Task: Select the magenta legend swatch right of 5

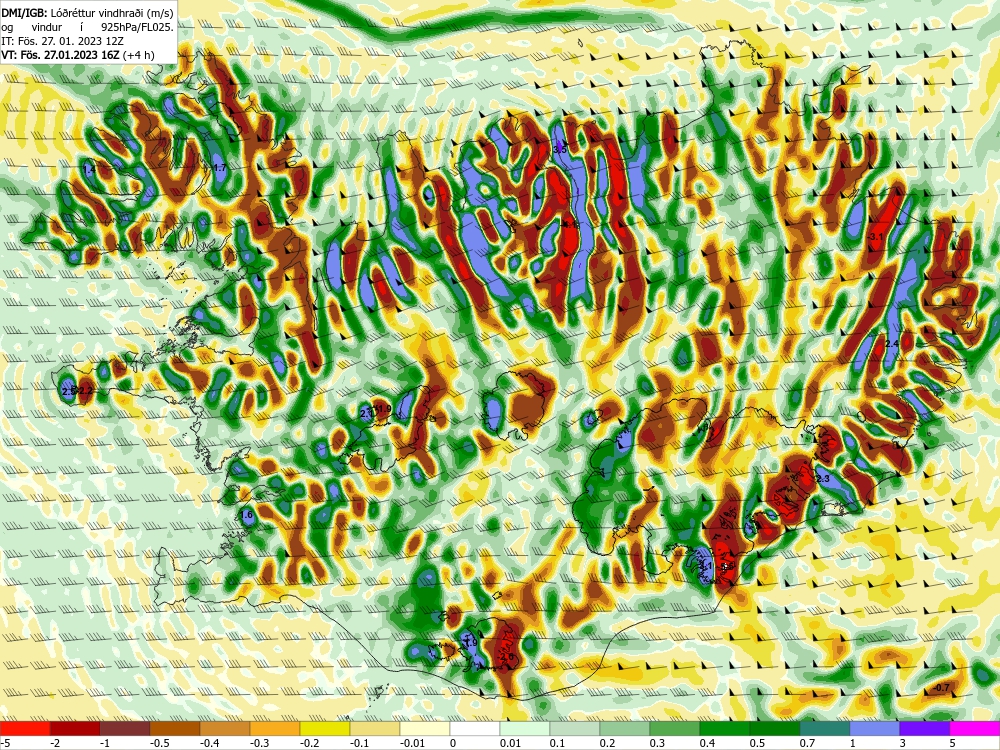Action: [975, 728]
